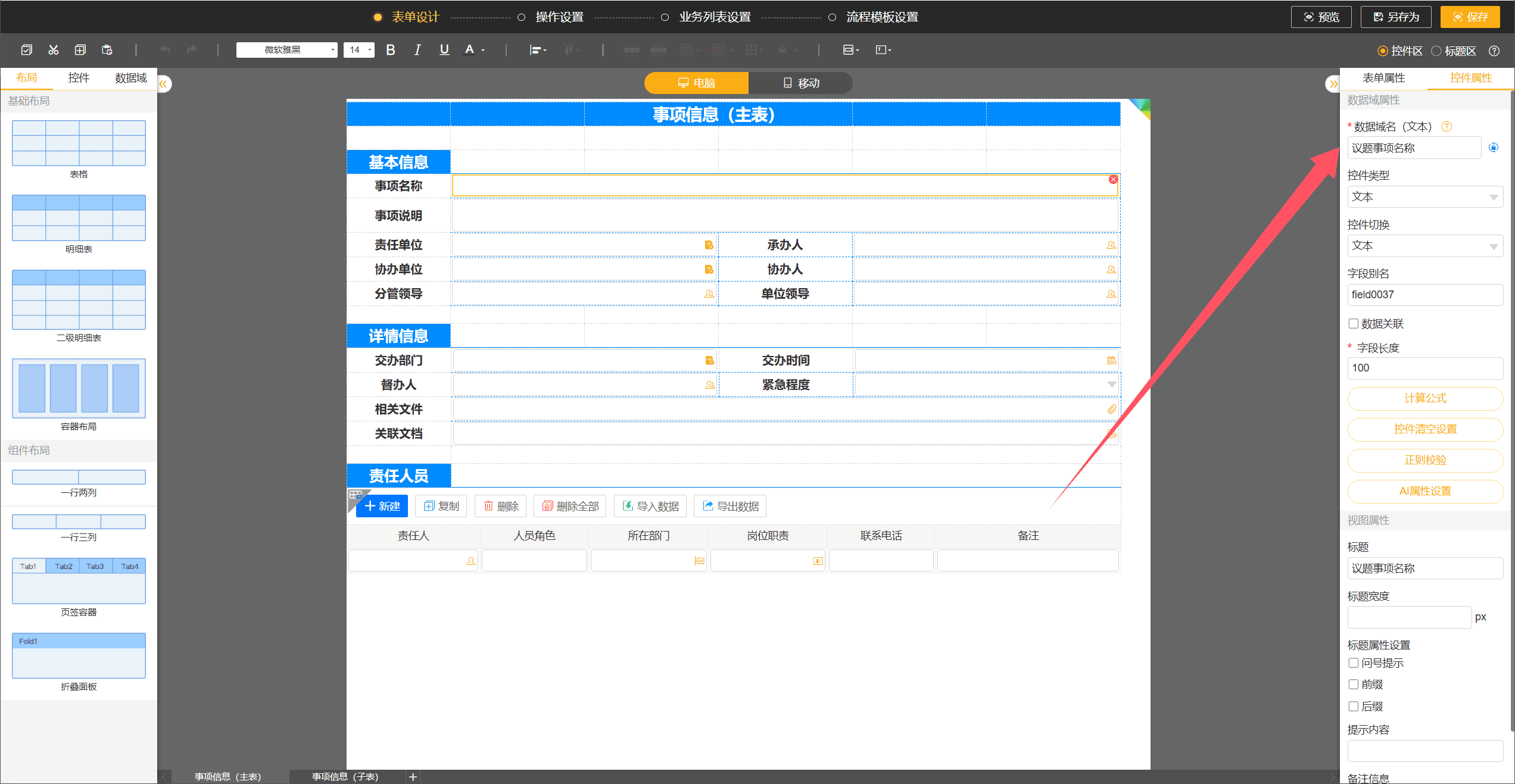The width and height of the screenshot is (1515, 784).
Task: Open the help question mark icon in toolbar
Action: click(1494, 51)
